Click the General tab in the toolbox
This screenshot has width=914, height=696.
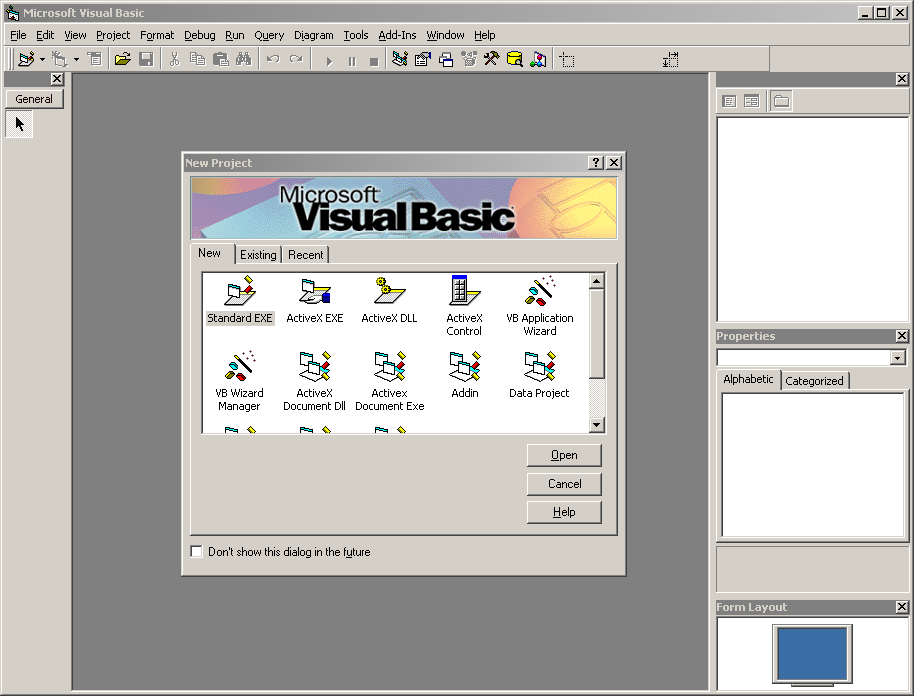point(34,99)
